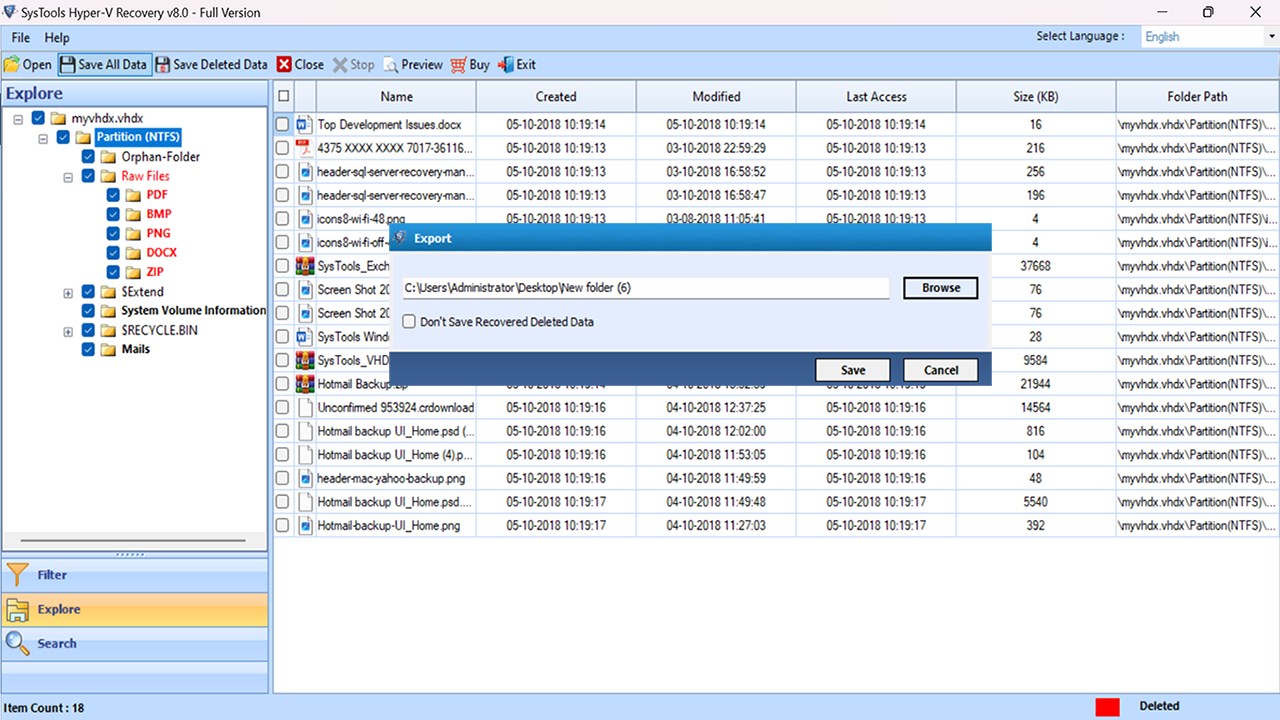This screenshot has width=1280, height=720.
Task: Click the Buy cart toolbar button
Action: point(469,64)
